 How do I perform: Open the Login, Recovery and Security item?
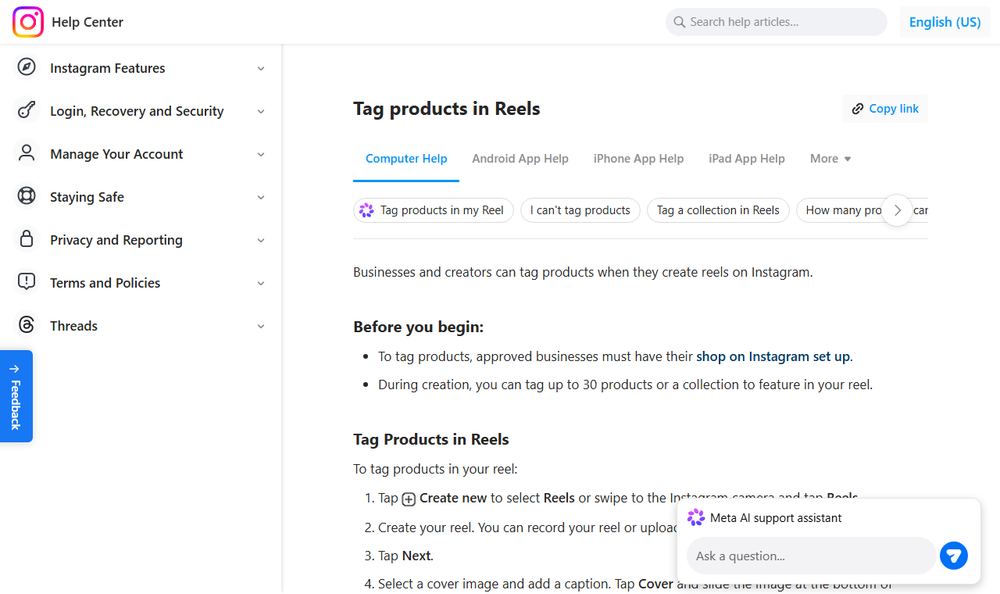(140, 111)
